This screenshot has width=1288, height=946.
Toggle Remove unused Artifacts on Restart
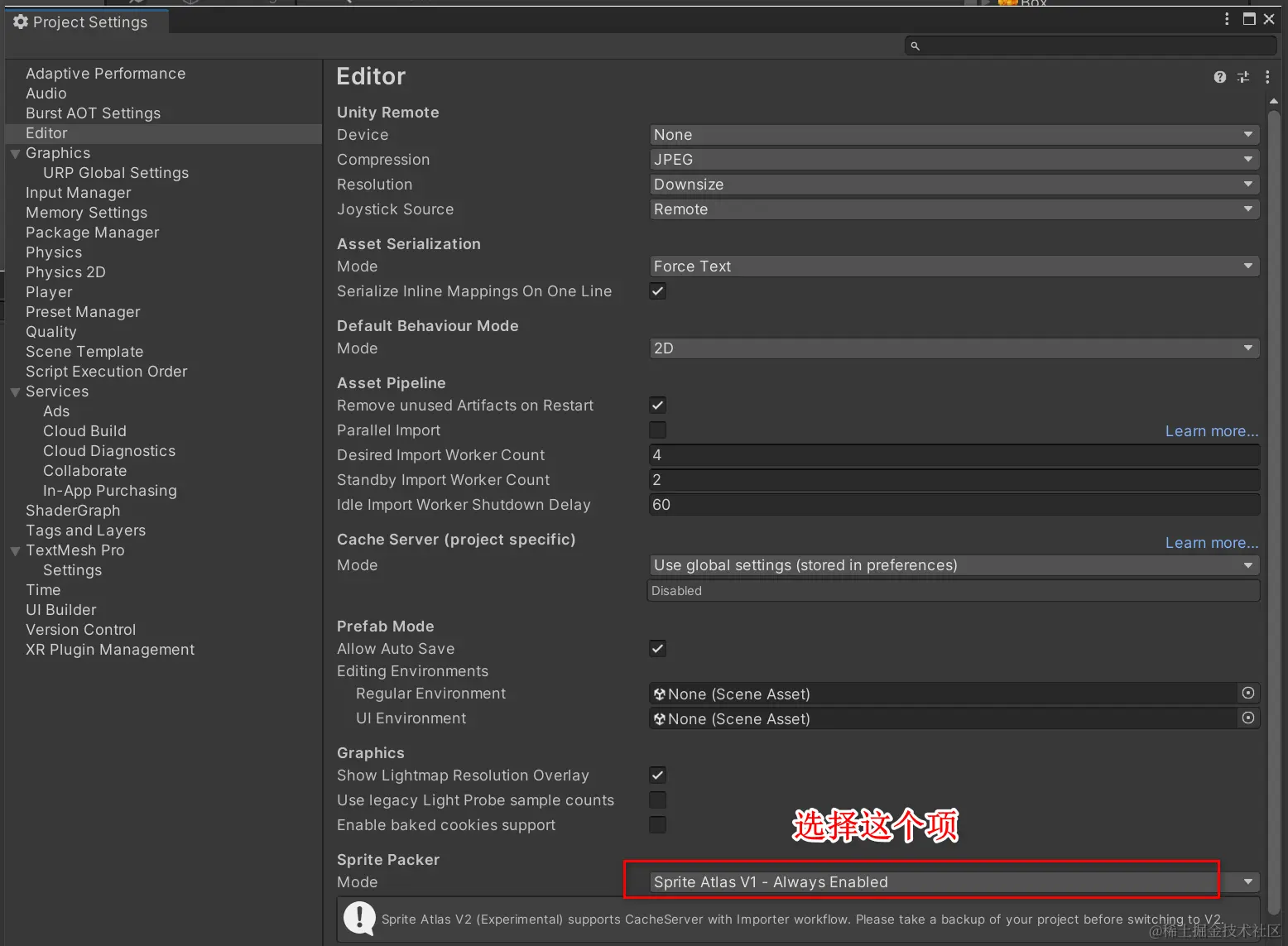[x=658, y=406]
